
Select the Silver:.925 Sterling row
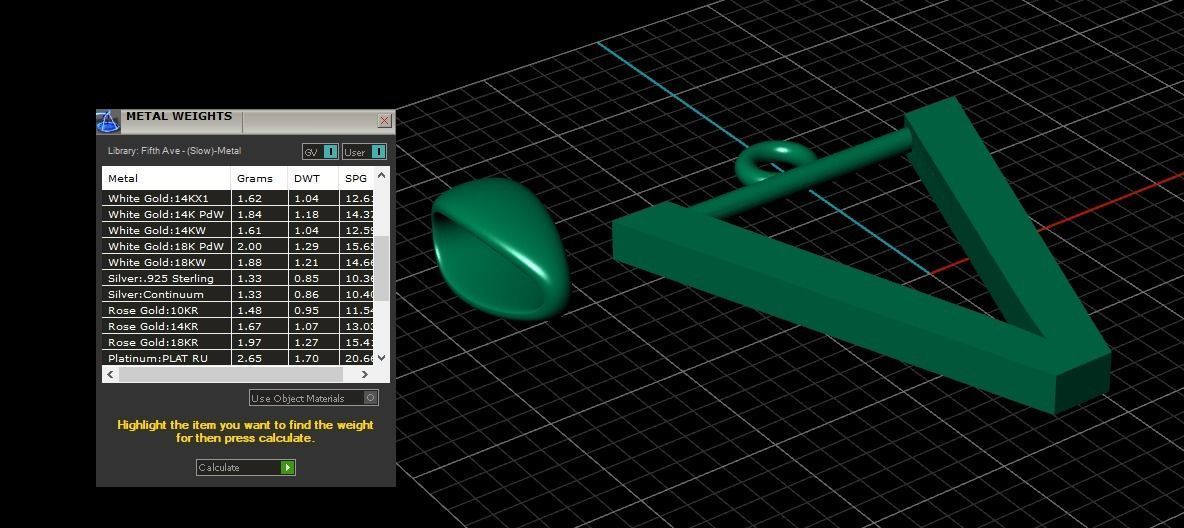[239, 279]
